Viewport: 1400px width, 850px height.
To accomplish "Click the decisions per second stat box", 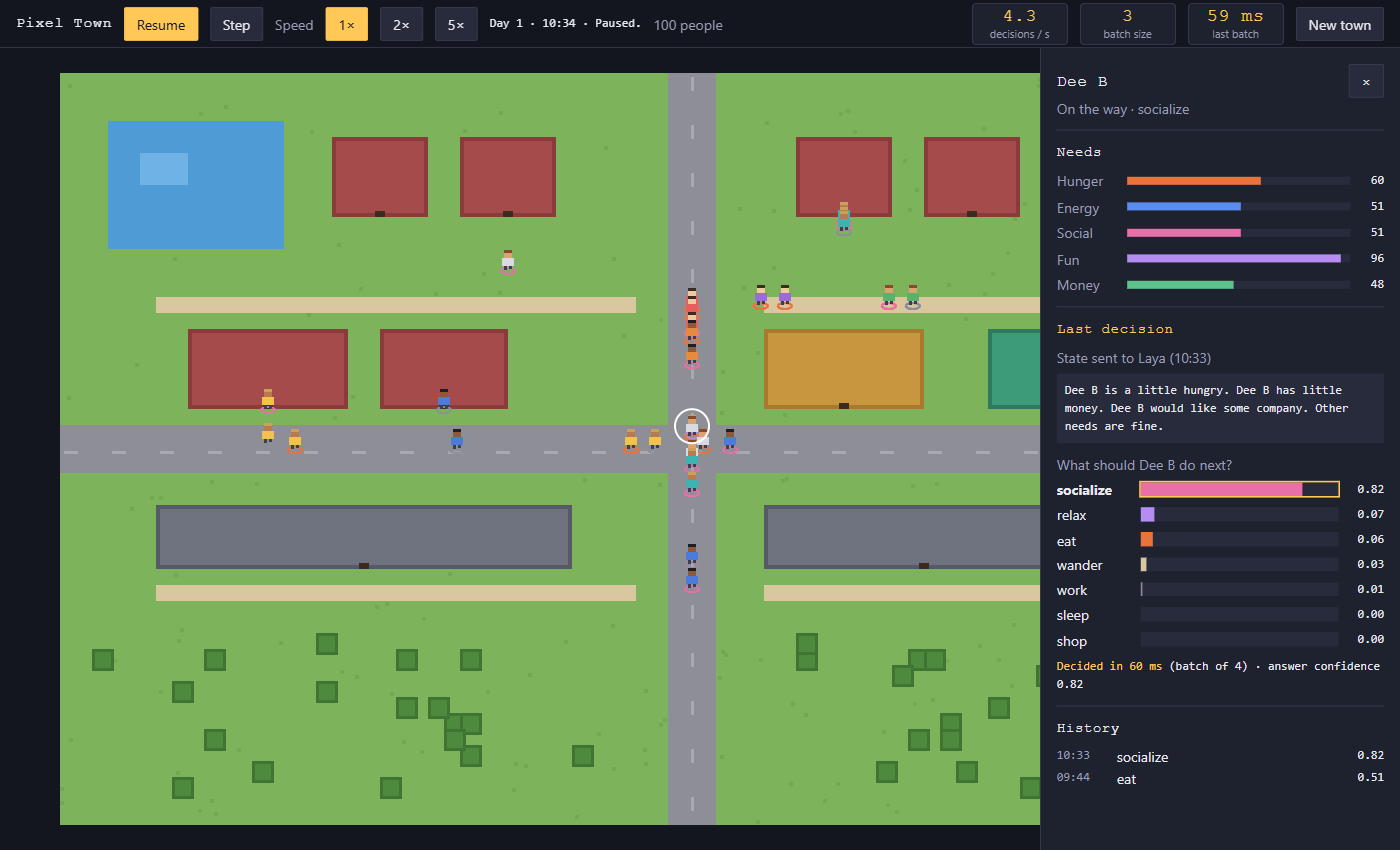I will click(1020, 24).
